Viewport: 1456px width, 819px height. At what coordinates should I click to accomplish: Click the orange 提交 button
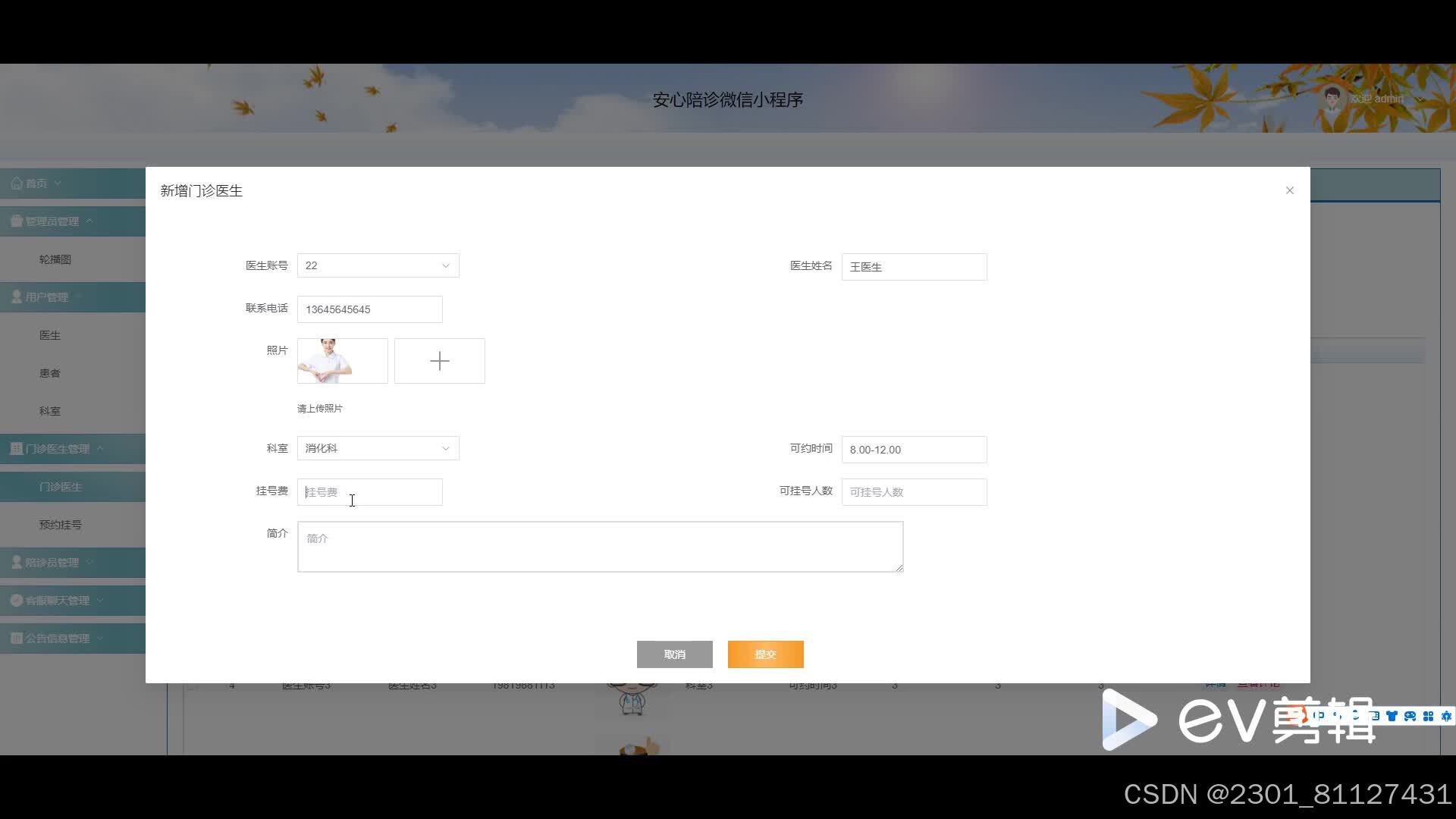(x=766, y=654)
